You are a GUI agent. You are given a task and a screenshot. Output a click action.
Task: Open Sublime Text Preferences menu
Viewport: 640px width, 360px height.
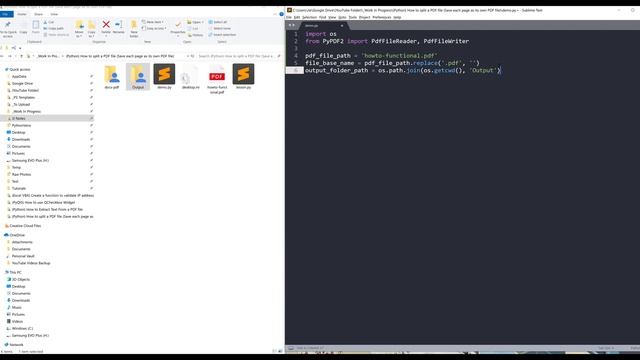tap(382, 17)
